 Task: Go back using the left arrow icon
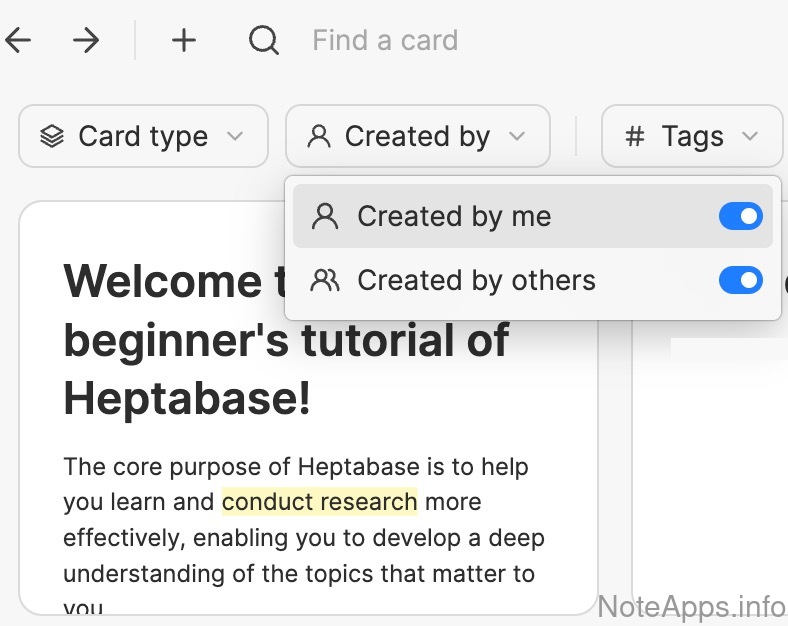(x=18, y=40)
